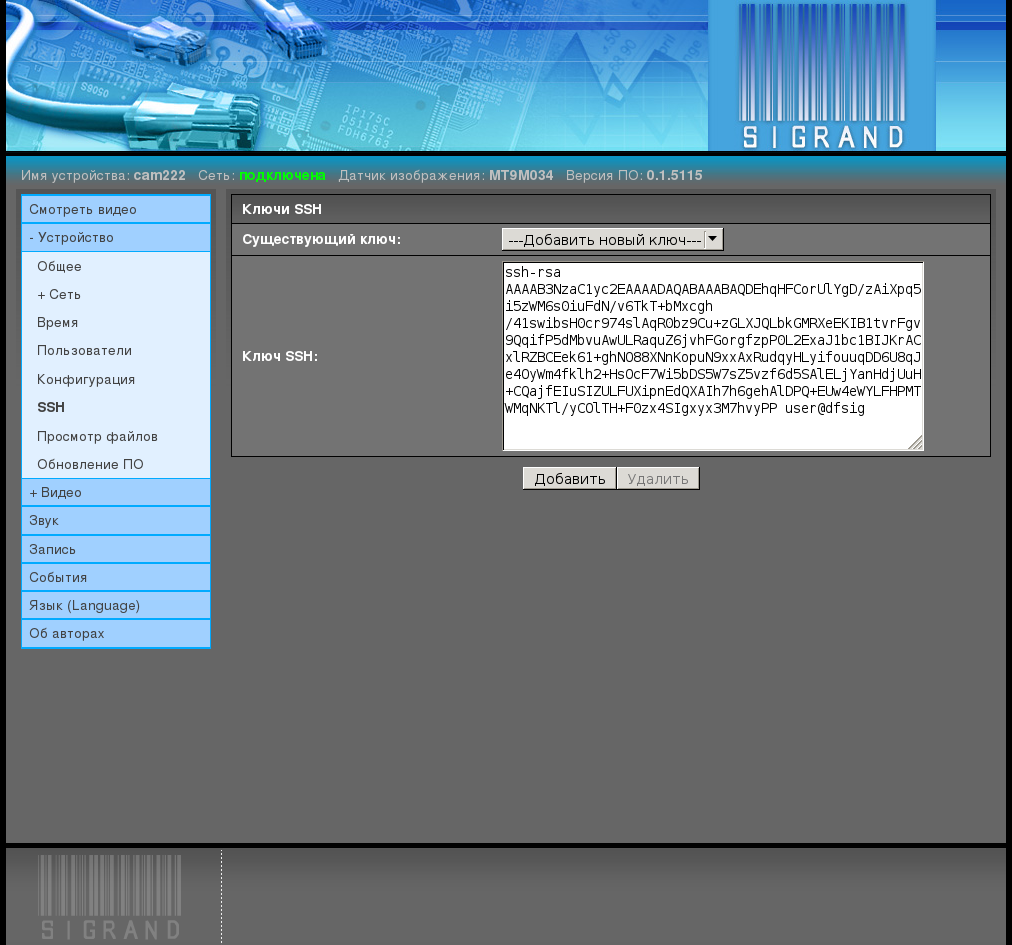
Task: Click the text area resize handle
Action: click(916, 443)
